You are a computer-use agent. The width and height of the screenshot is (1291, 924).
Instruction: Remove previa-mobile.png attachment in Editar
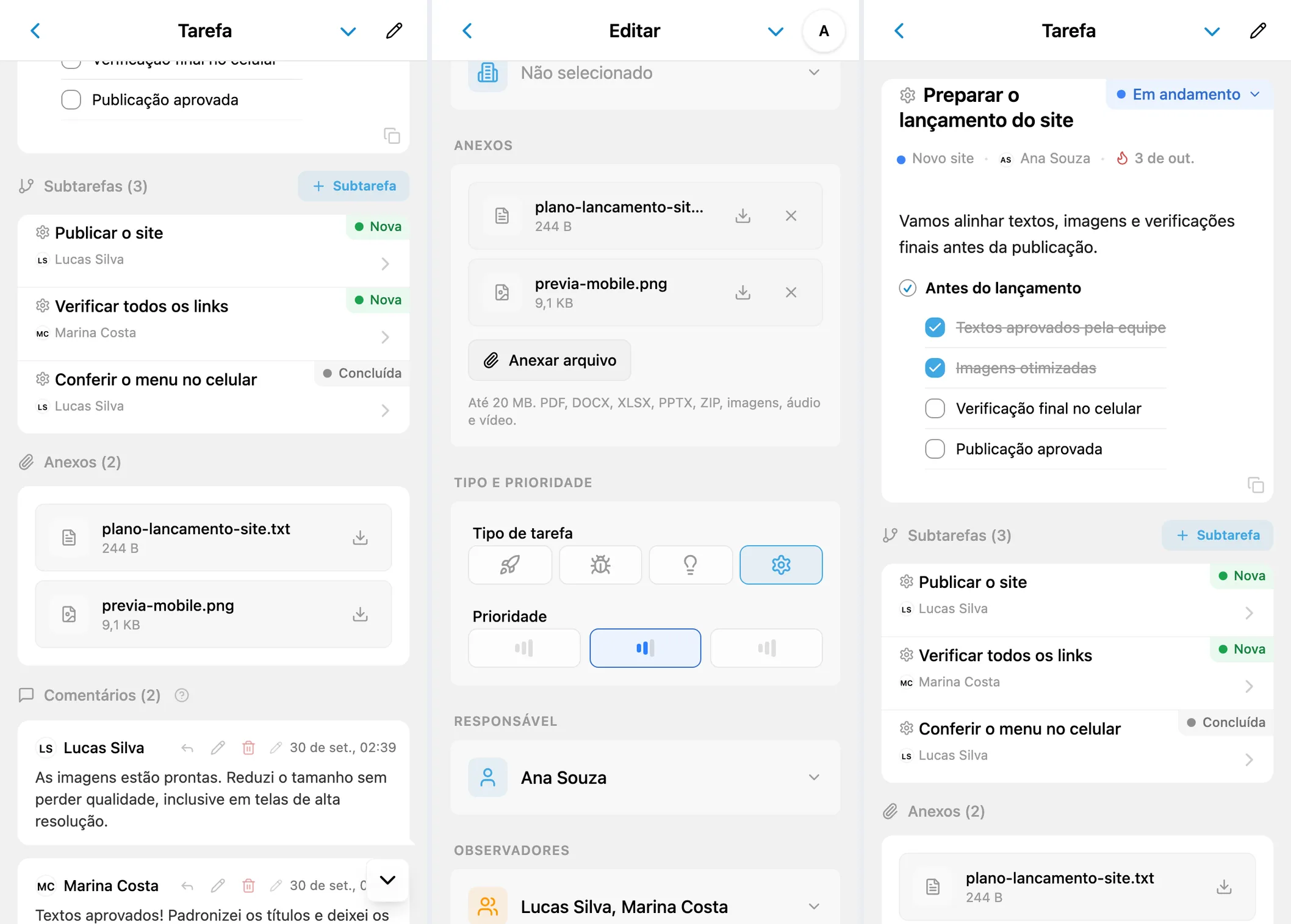point(791,293)
